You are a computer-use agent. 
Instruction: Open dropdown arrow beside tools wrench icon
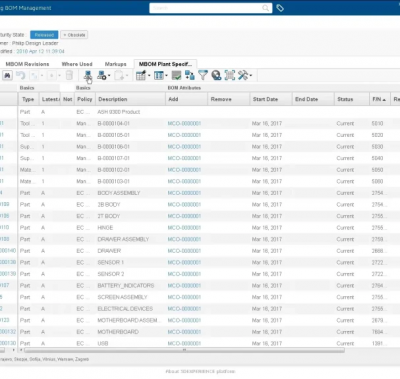click(251, 76)
